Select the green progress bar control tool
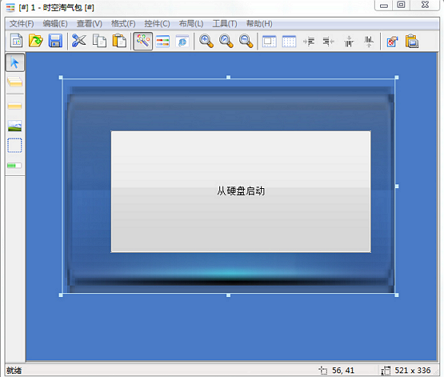The height and width of the screenshot is (377, 444). click(x=14, y=165)
